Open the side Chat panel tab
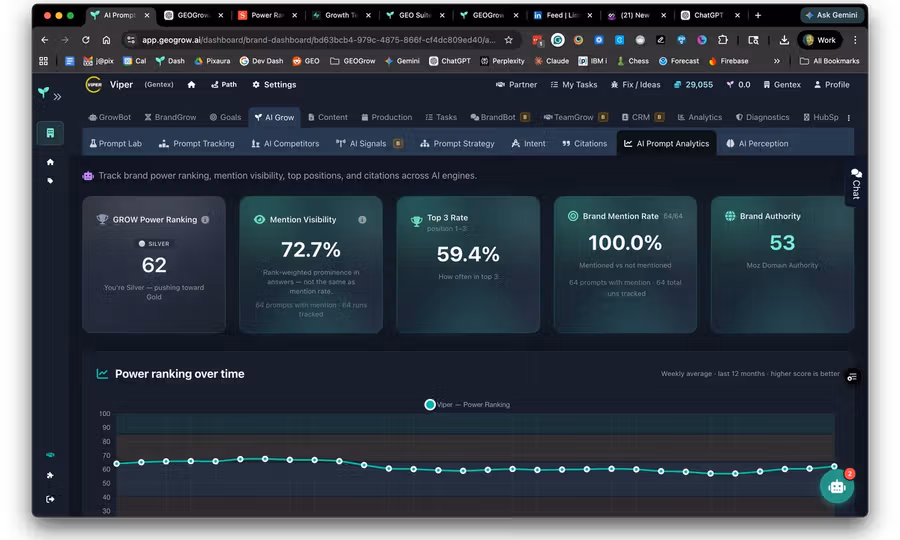This screenshot has width=900, height=540. click(x=856, y=184)
